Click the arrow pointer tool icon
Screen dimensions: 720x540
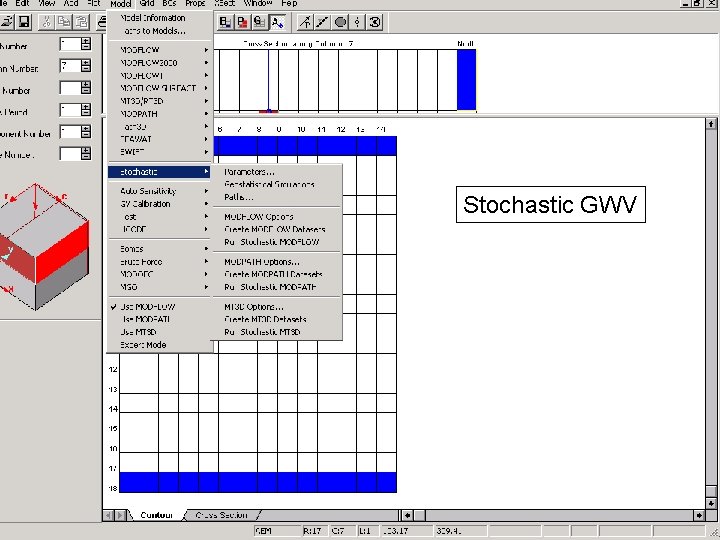(305, 22)
